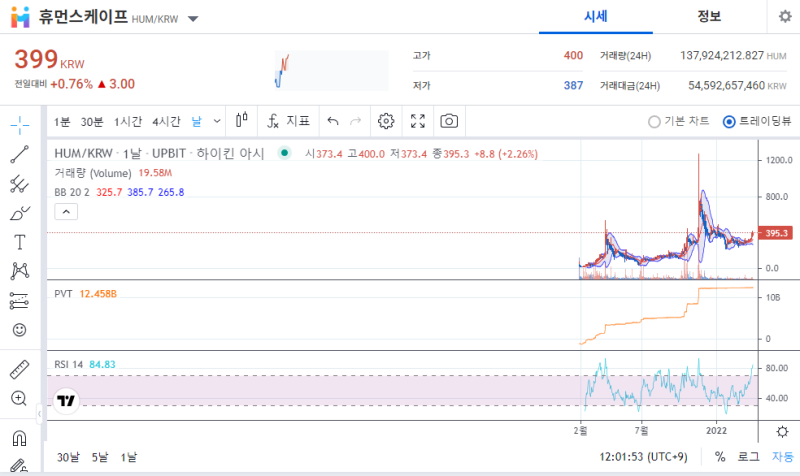Click the 거래대금(24H) value 54,592,657,460
The width and height of the screenshot is (800, 476).
[x=727, y=85]
